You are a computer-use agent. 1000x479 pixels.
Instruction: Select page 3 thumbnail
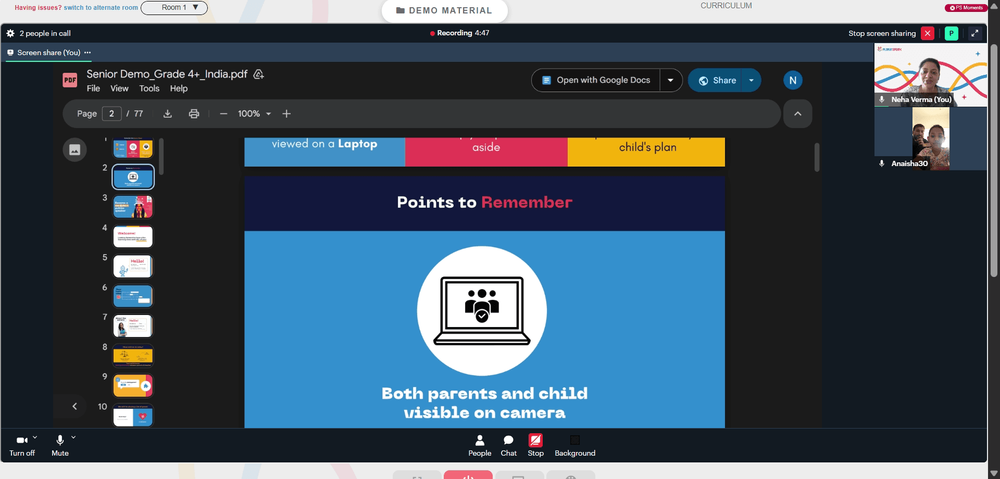tap(133, 207)
